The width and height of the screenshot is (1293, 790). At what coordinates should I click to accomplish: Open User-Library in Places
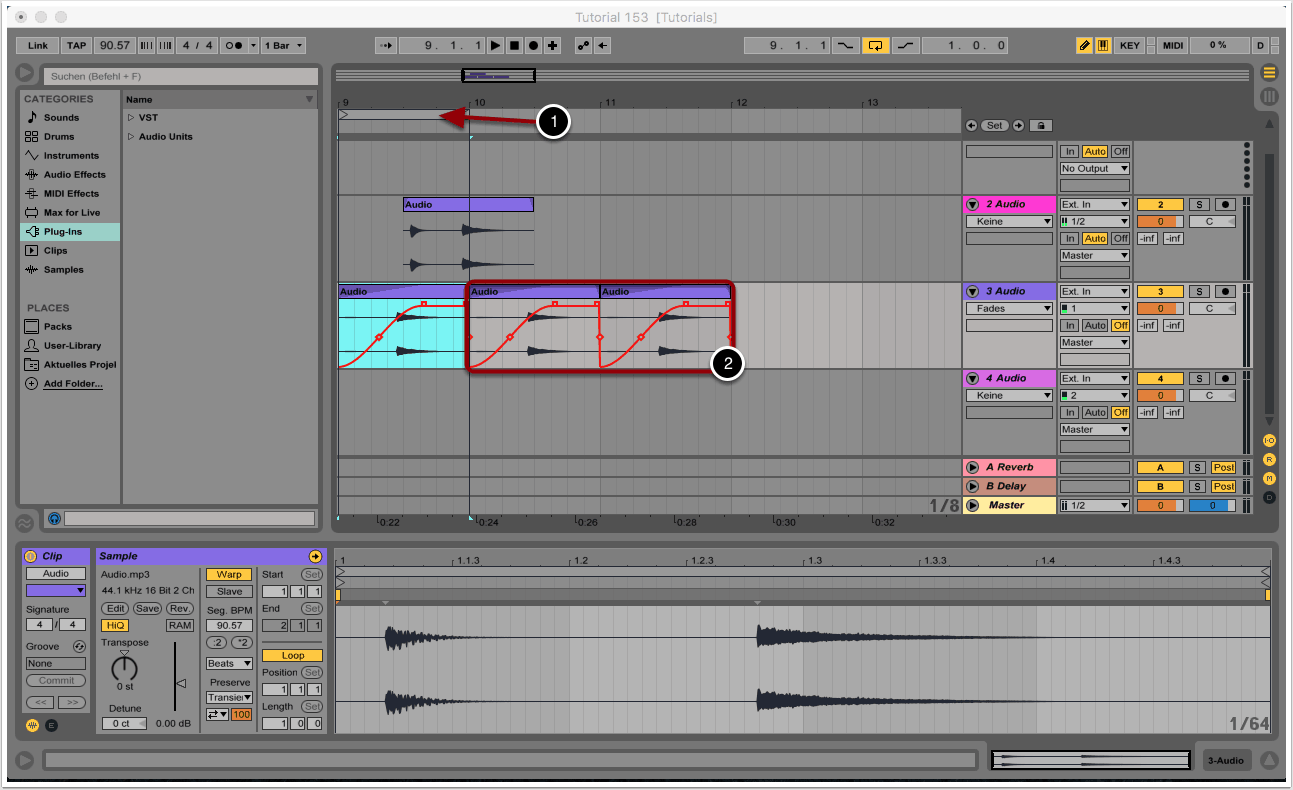pos(72,346)
